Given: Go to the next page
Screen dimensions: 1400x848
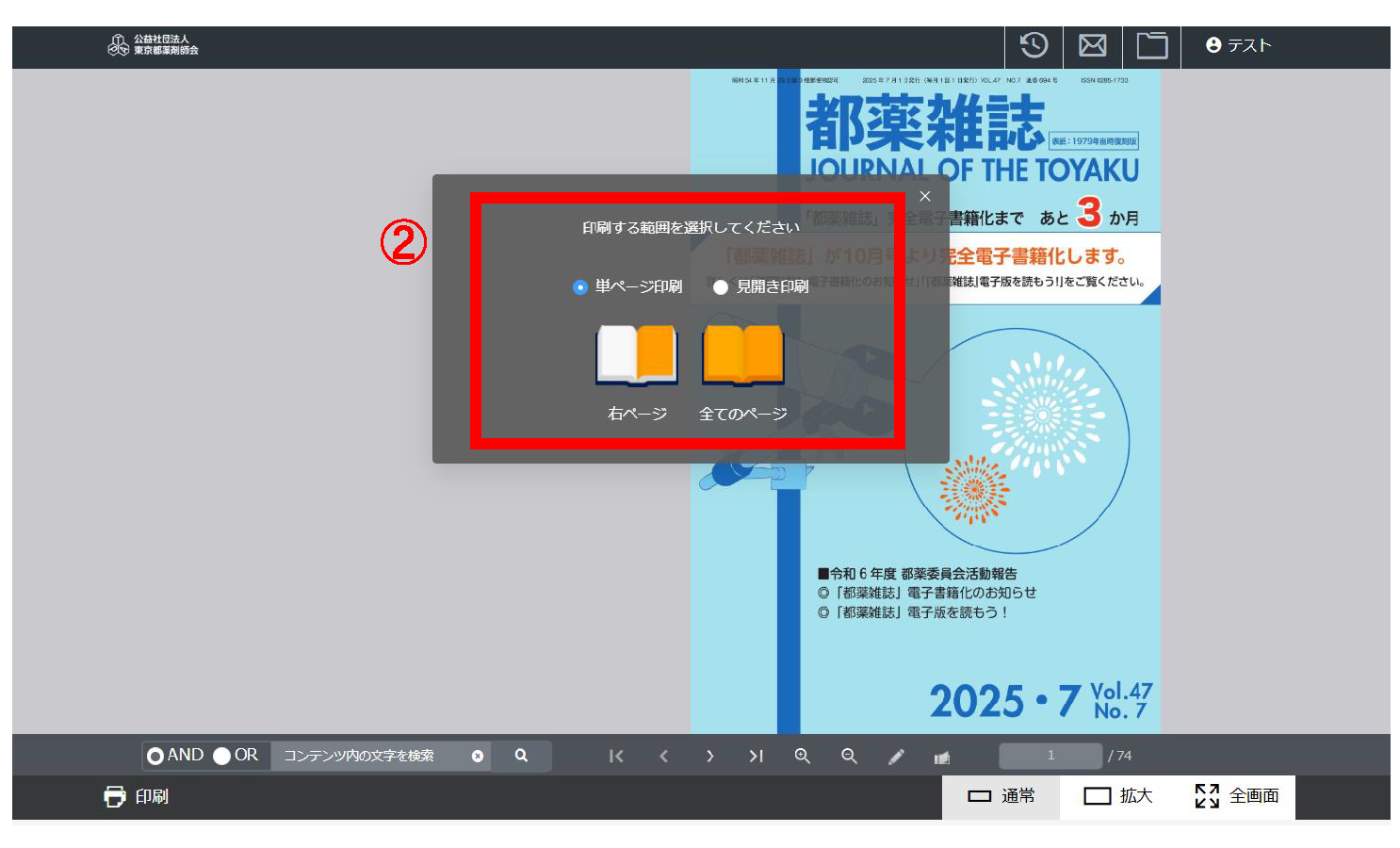Looking at the screenshot, I should (709, 756).
